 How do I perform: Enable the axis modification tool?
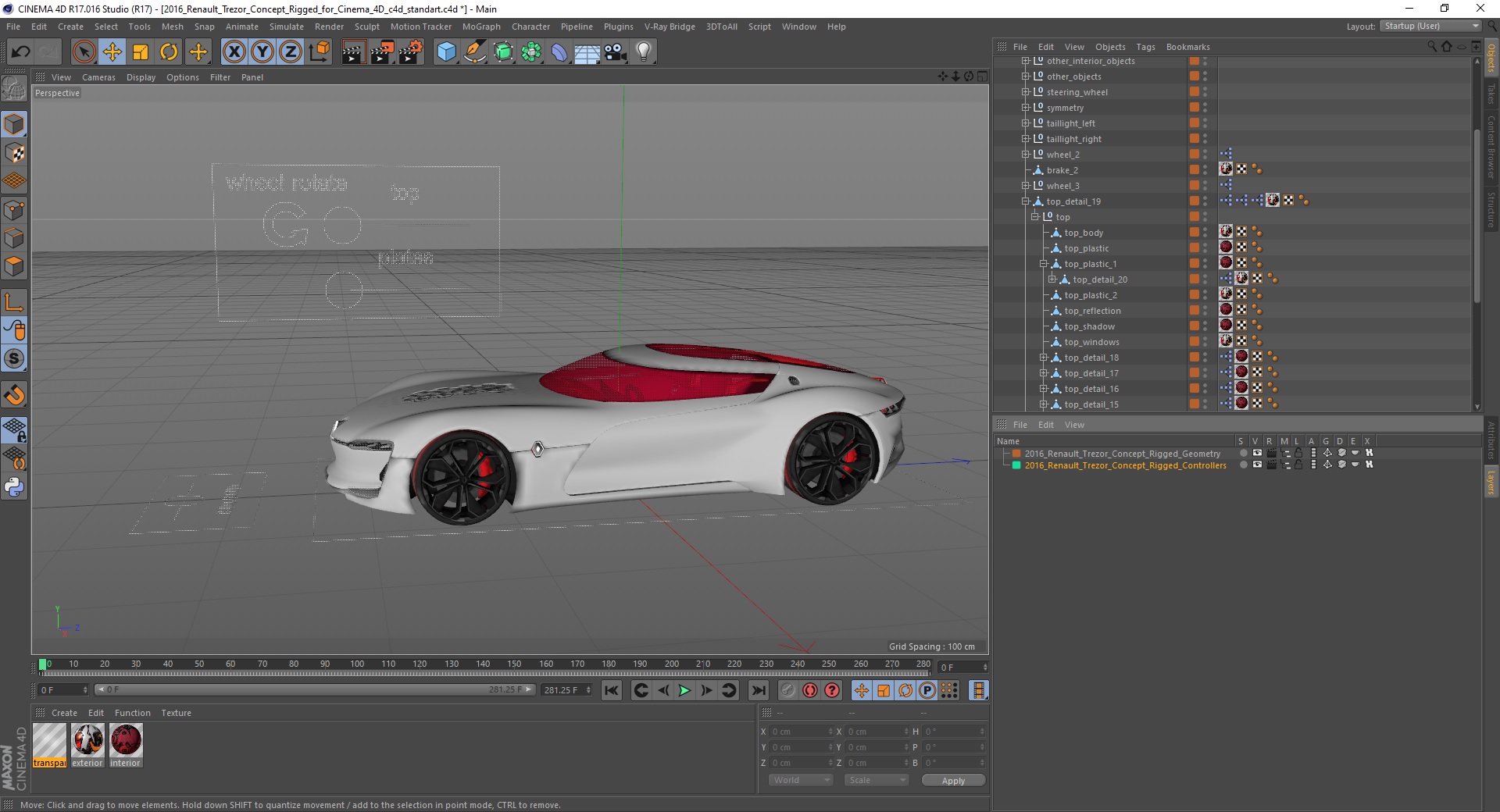[14, 302]
